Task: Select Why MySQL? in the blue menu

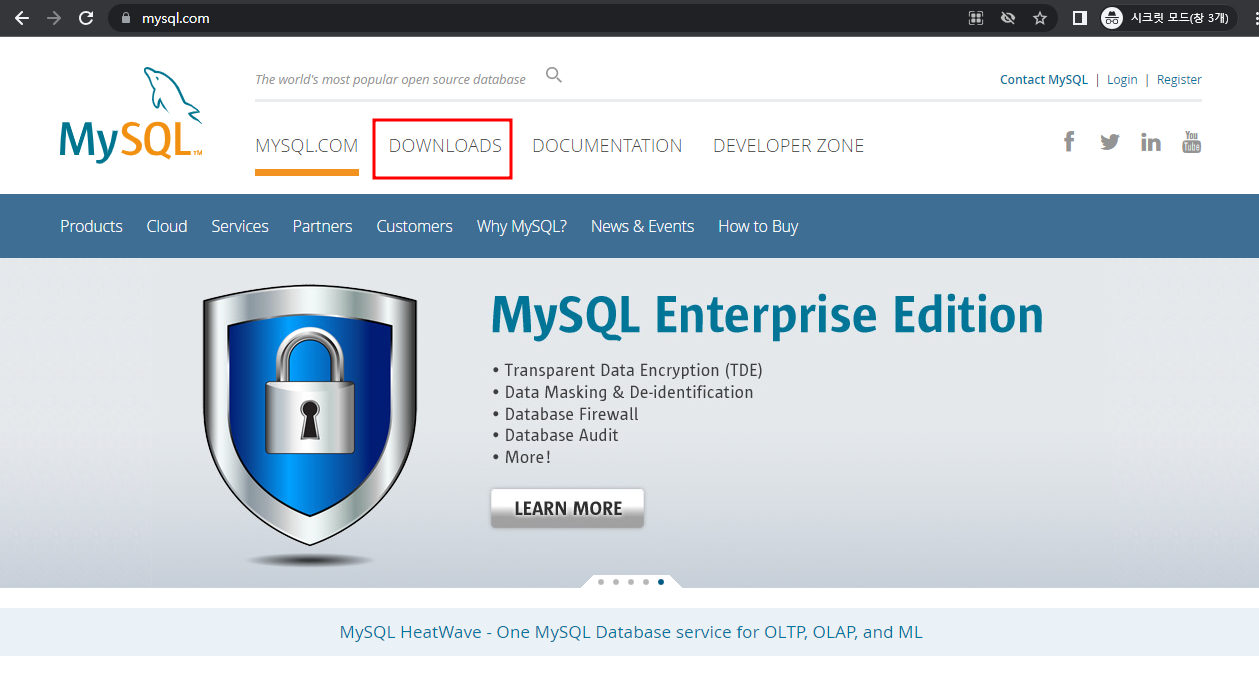Action: pos(522,226)
